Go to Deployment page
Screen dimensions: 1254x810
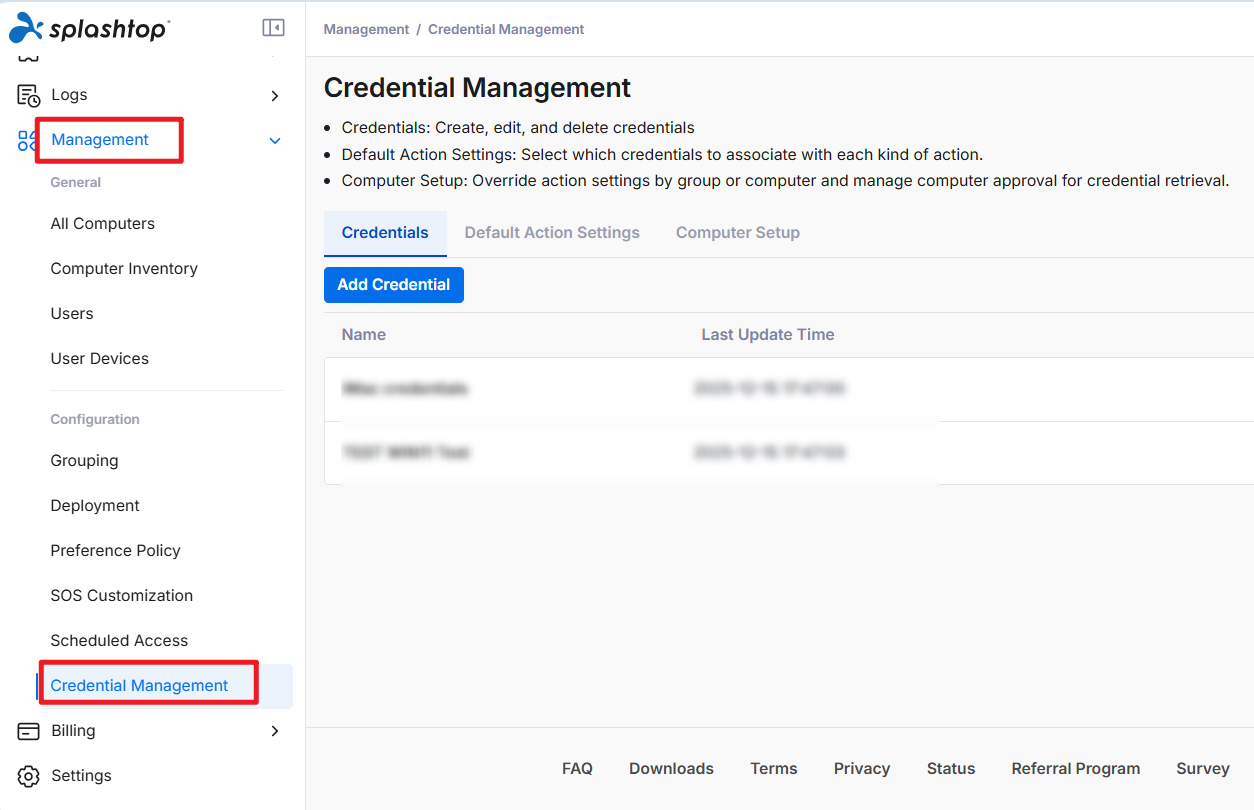(x=95, y=506)
